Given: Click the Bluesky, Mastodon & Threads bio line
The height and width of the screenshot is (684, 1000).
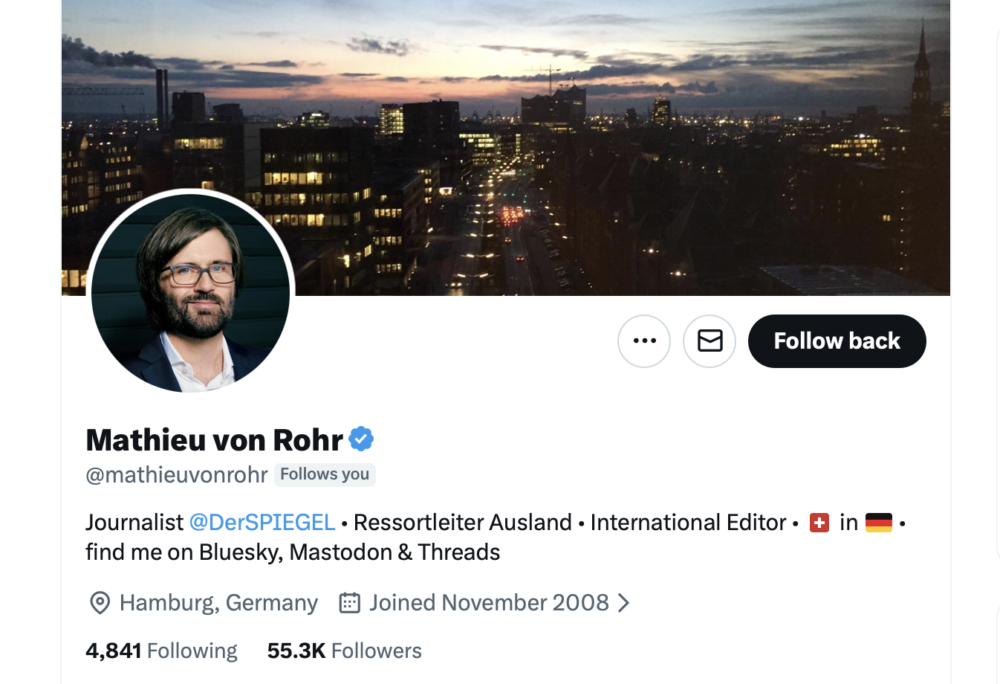Looking at the screenshot, I should [x=292, y=552].
